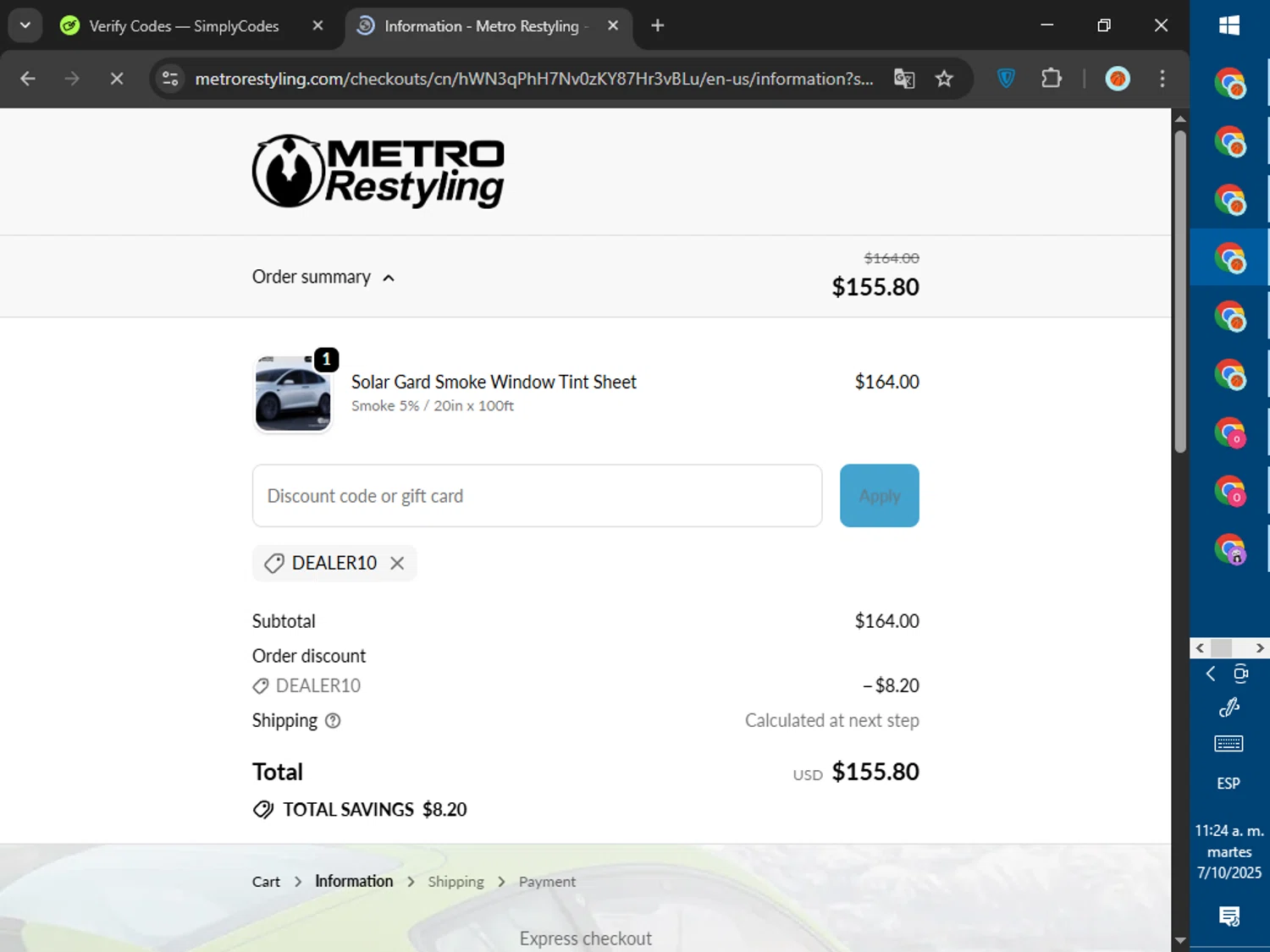Go to Cart in the breadcrumb
Viewport: 1270px width, 952px height.
click(x=266, y=882)
